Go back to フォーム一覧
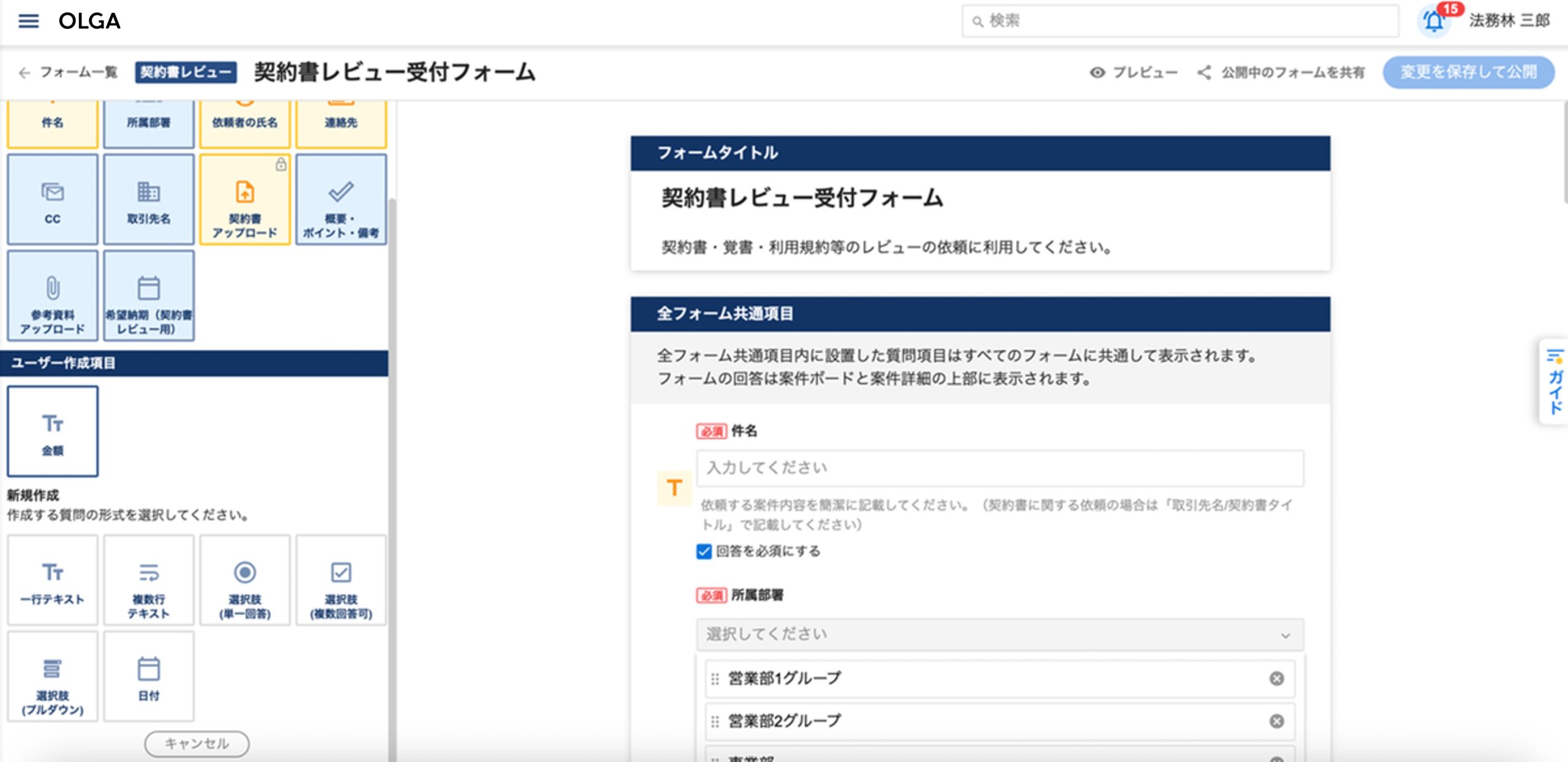1568x762 pixels. [x=68, y=73]
